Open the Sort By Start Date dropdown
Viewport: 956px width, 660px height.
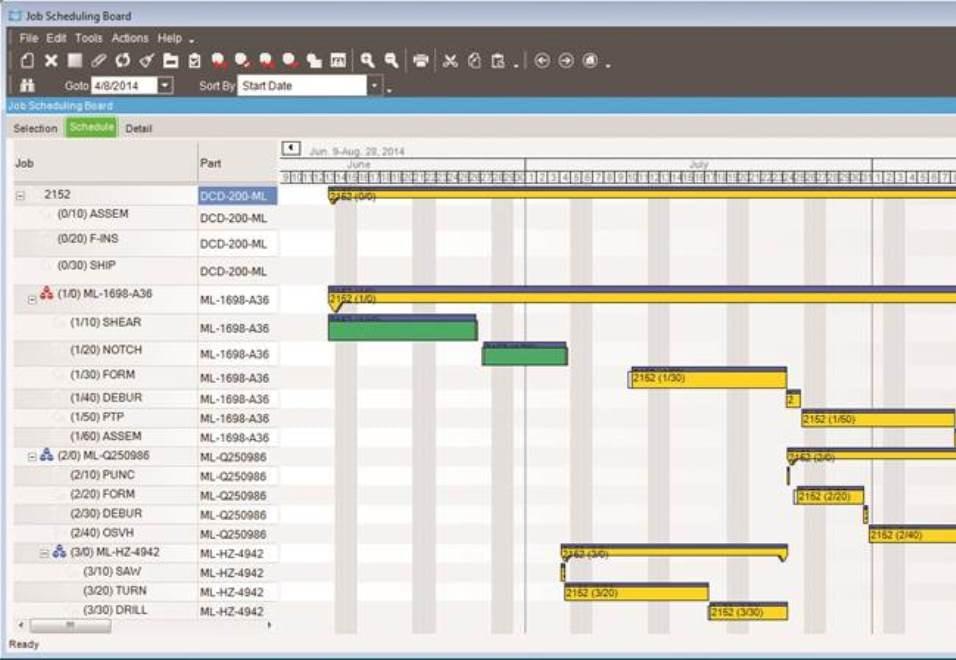tap(375, 86)
